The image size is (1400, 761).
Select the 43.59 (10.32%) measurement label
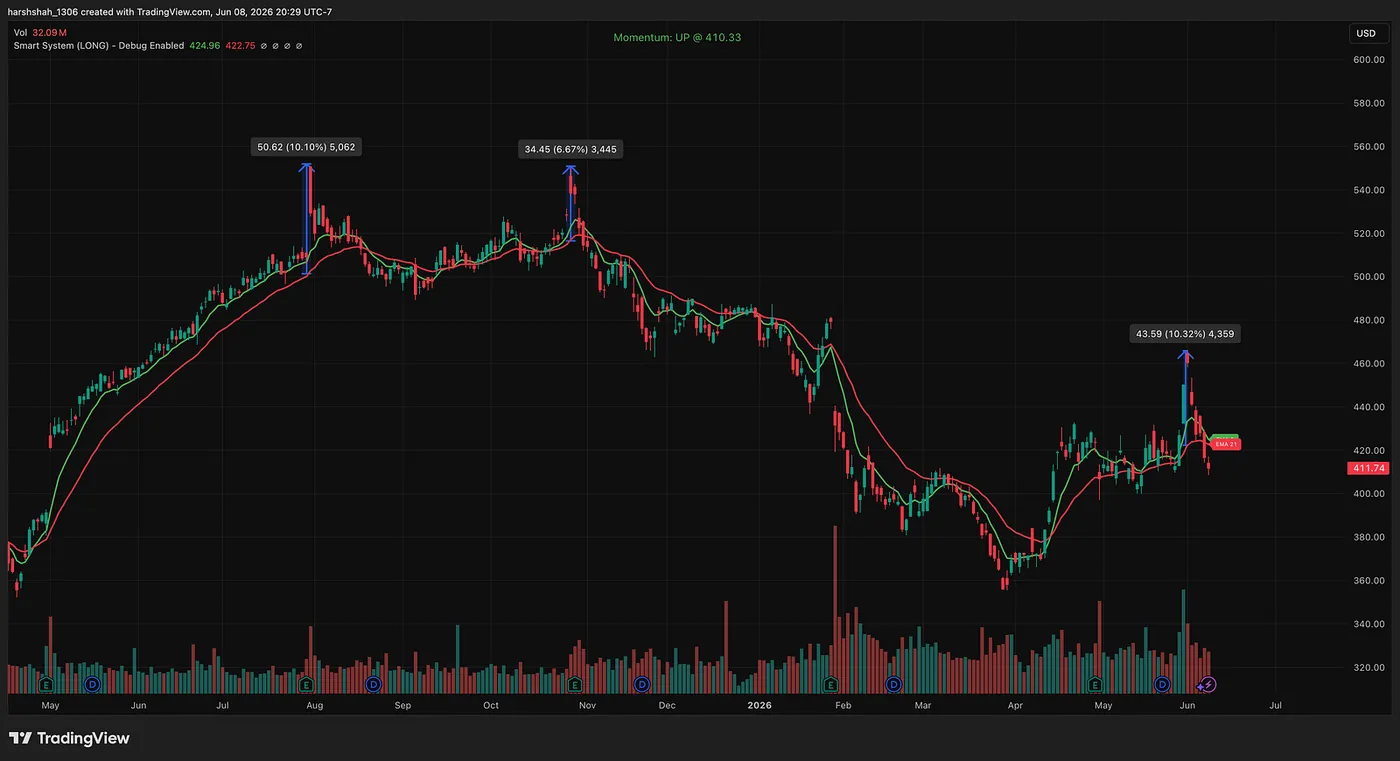coord(1185,334)
